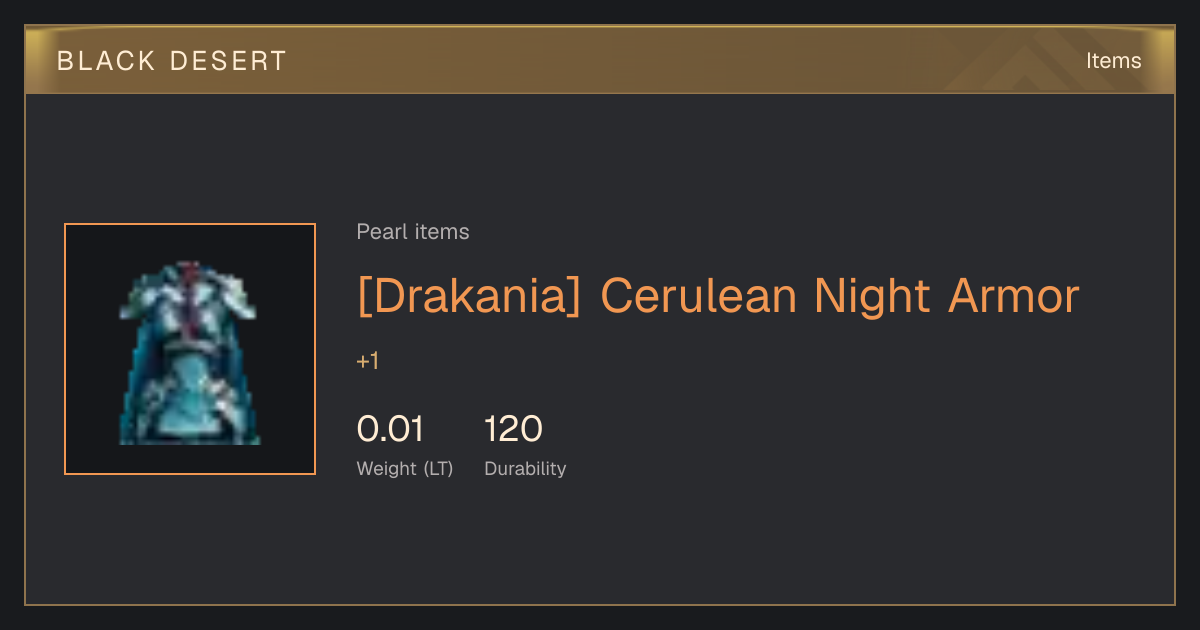This screenshot has width=1200, height=630.
Task: Click the 0.01 weight value
Action: (391, 429)
